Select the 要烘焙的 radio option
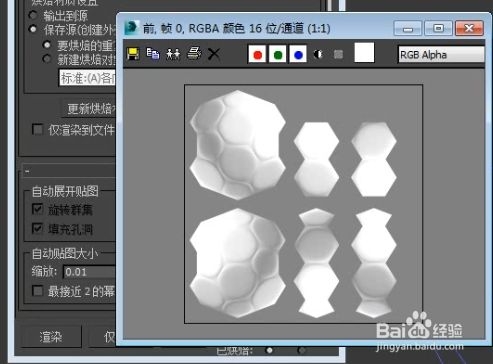The image size is (493, 364). click(47, 45)
